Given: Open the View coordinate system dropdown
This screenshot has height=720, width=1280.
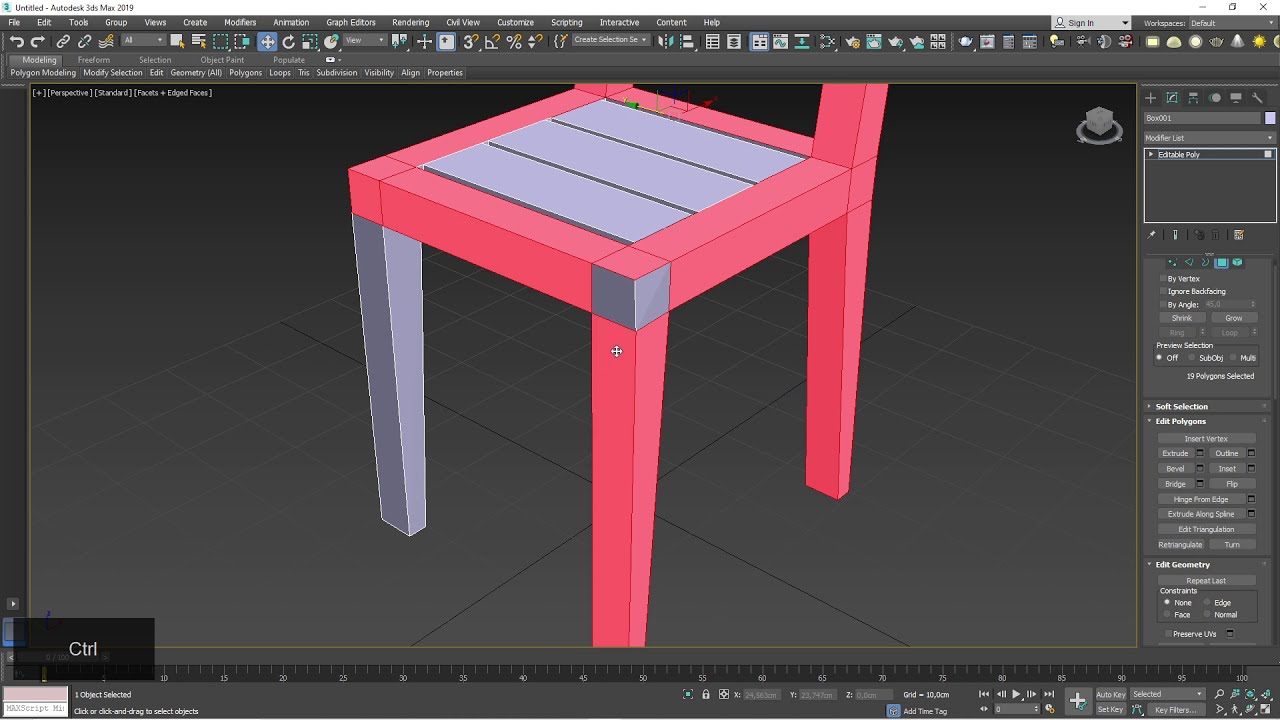Looking at the screenshot, I should (x=365, y=41).
